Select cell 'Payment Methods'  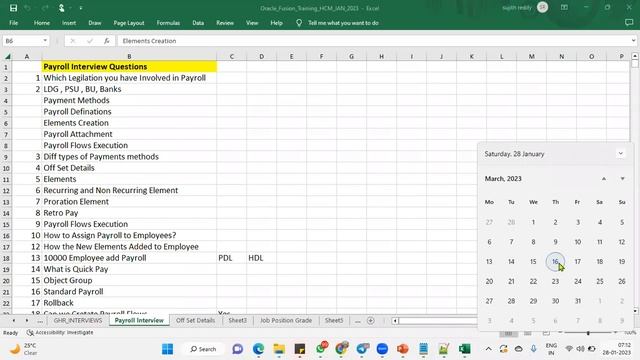(129, 100)
